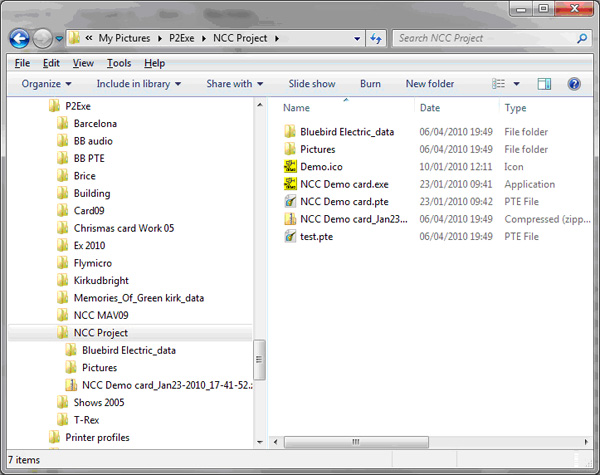Open the Tools menu

[x=118, y=63]
